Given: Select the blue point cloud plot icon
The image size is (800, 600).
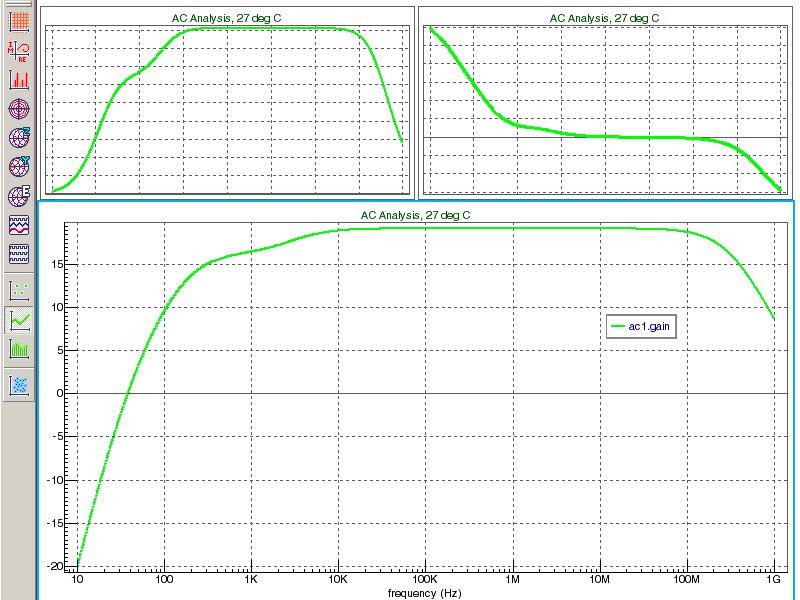Looking at the screenshot, I should 19,385.
